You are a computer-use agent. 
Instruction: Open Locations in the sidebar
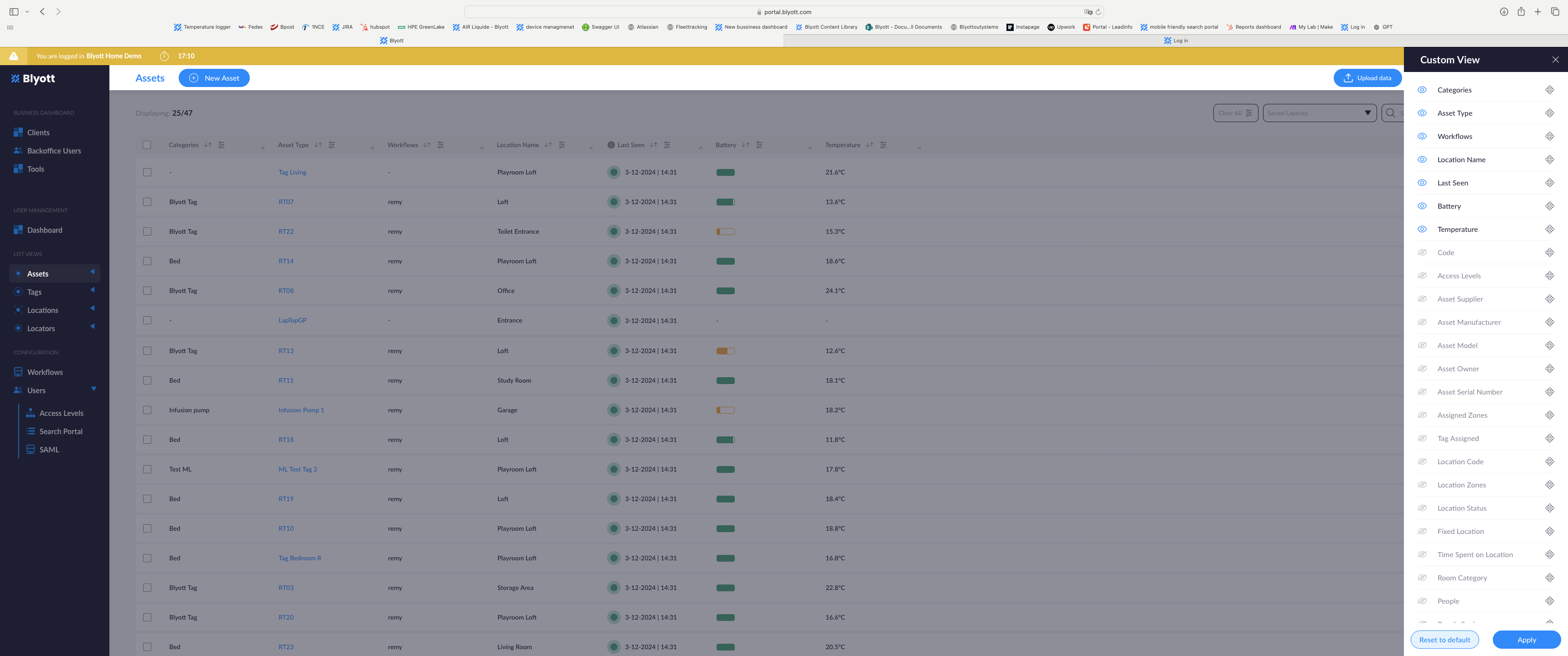tap(42, 310)
